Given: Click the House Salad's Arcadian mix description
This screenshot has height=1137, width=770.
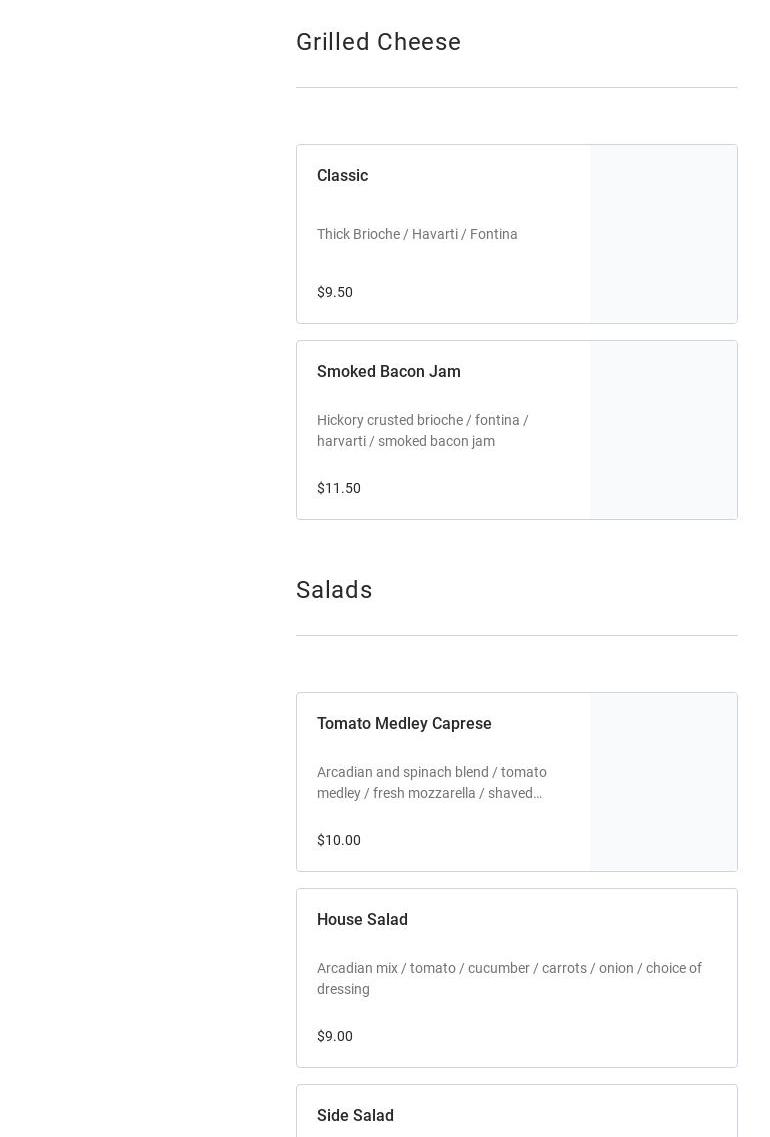Looking at the screenshot, I should 509,978.
